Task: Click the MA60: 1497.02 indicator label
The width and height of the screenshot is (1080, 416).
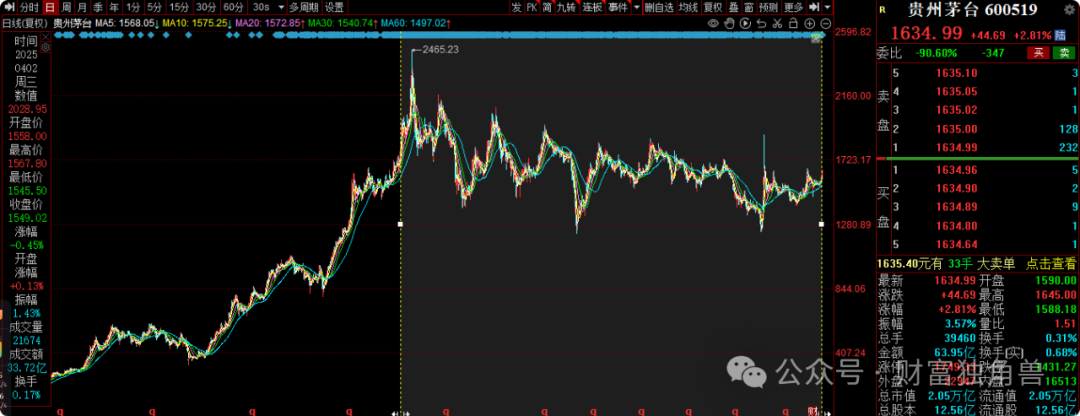Action: point(415,23)
